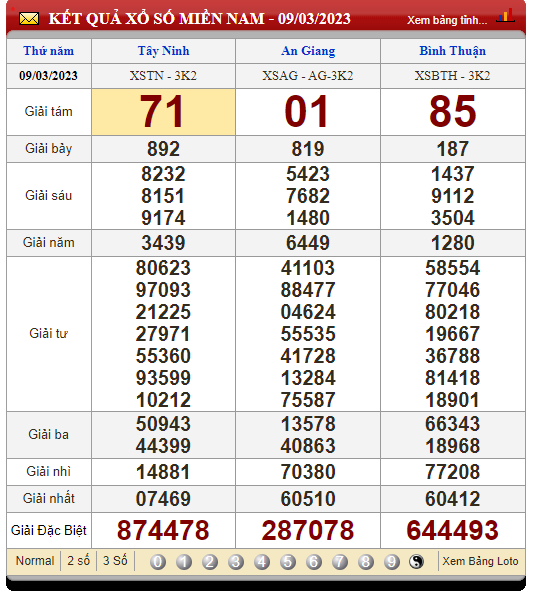This screenshot has height=596, width=533.
Task: Click date cell 09/03/2023
Action: coord(48,76)
